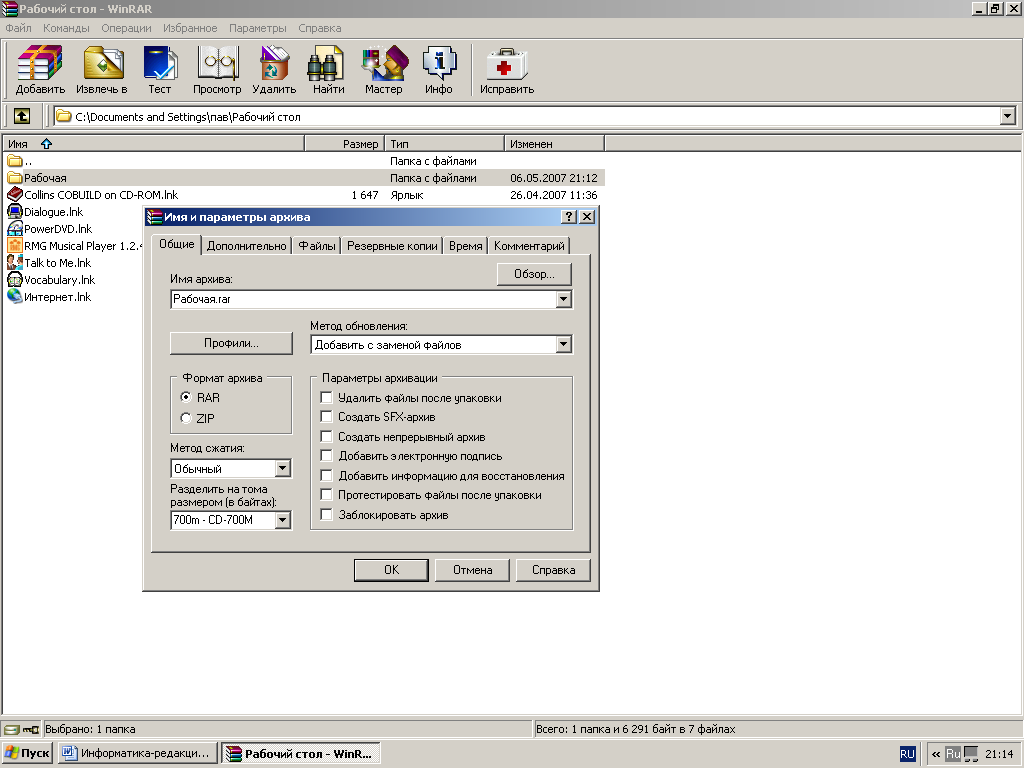
Task: Open the Пуск Start button
Action: (28, 754)
